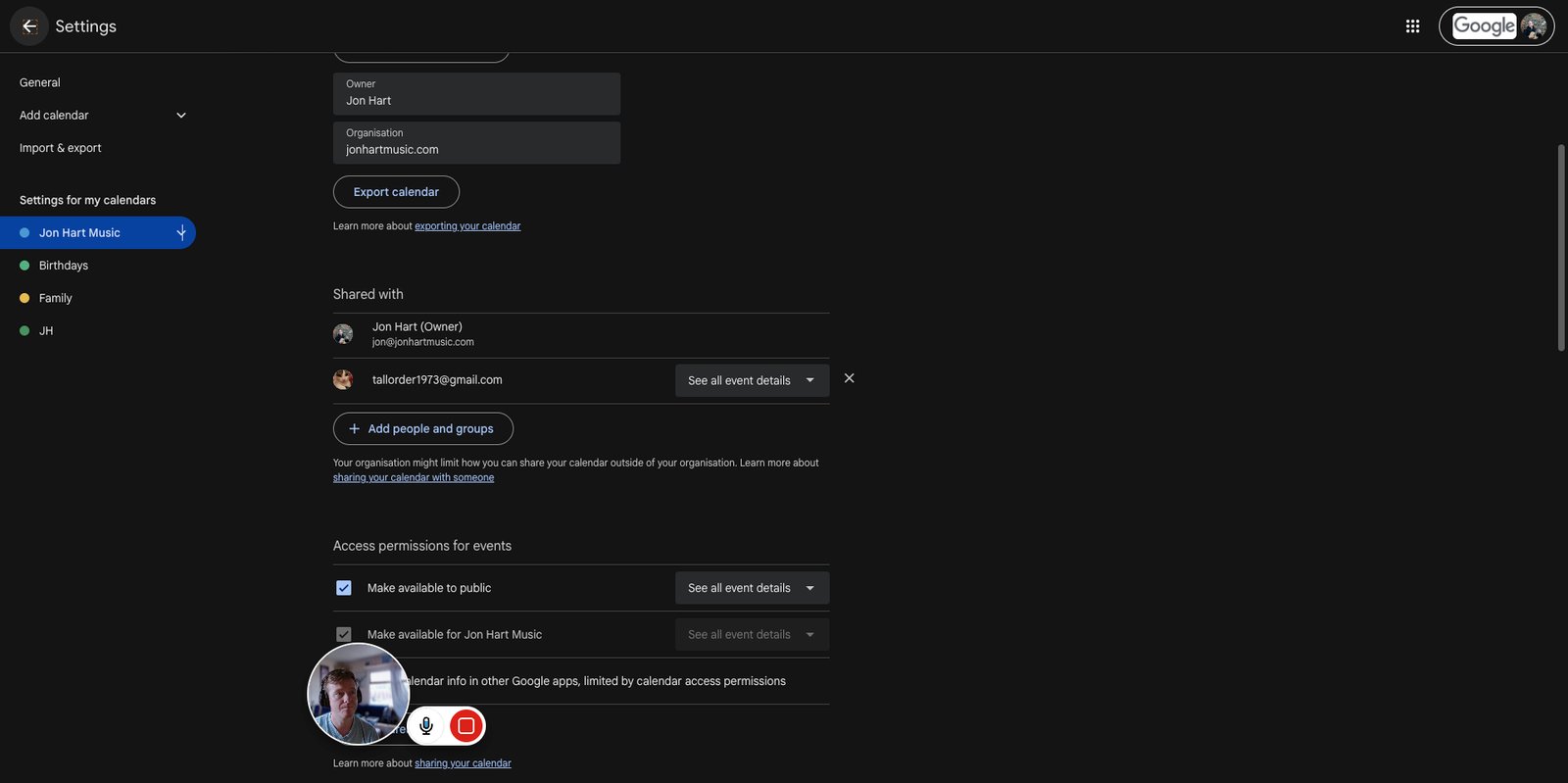Click Add people and groups button
This screenshot has width=1568, height=783.
point(423,429)
